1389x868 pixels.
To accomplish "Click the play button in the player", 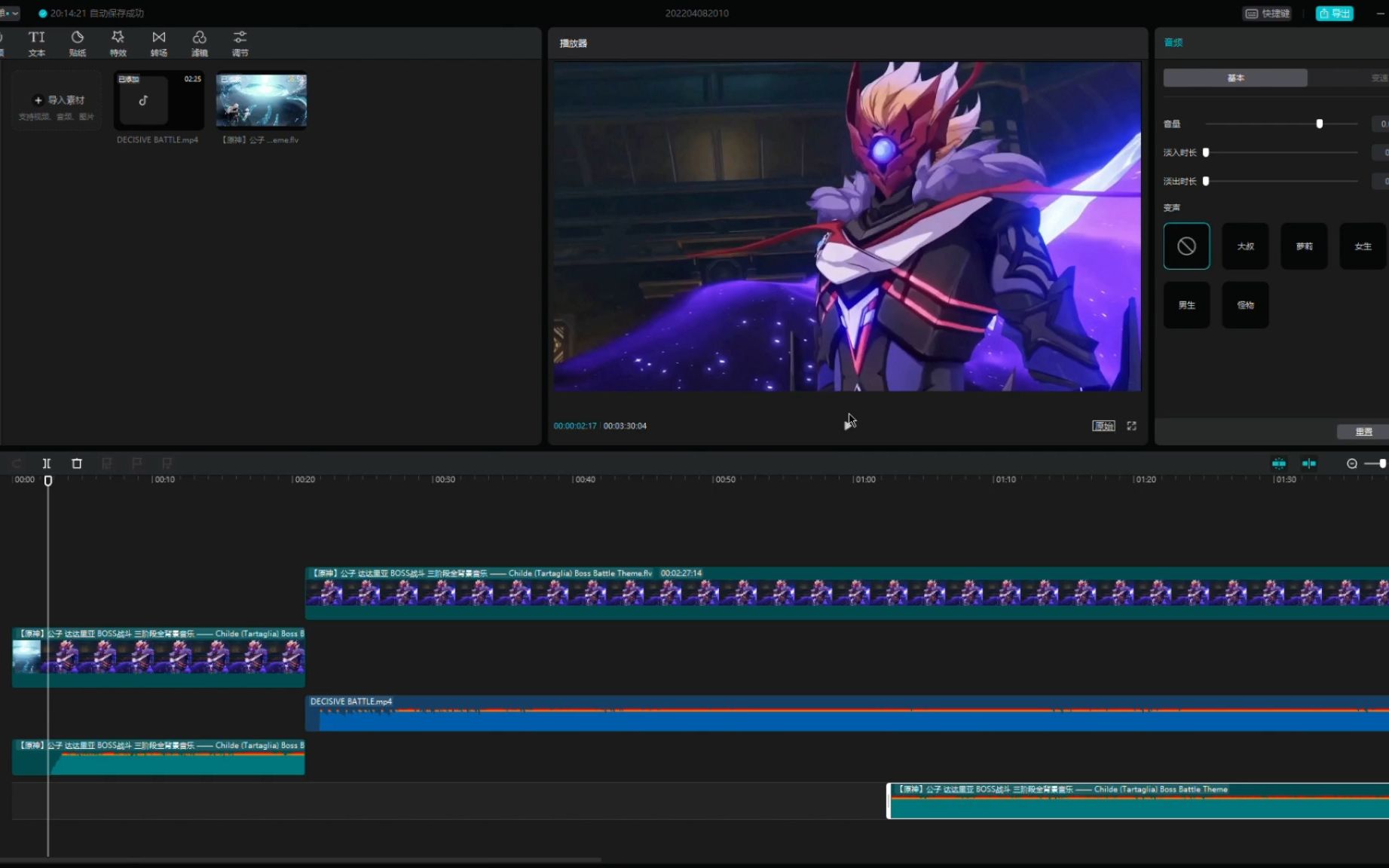I will point(849,426).
